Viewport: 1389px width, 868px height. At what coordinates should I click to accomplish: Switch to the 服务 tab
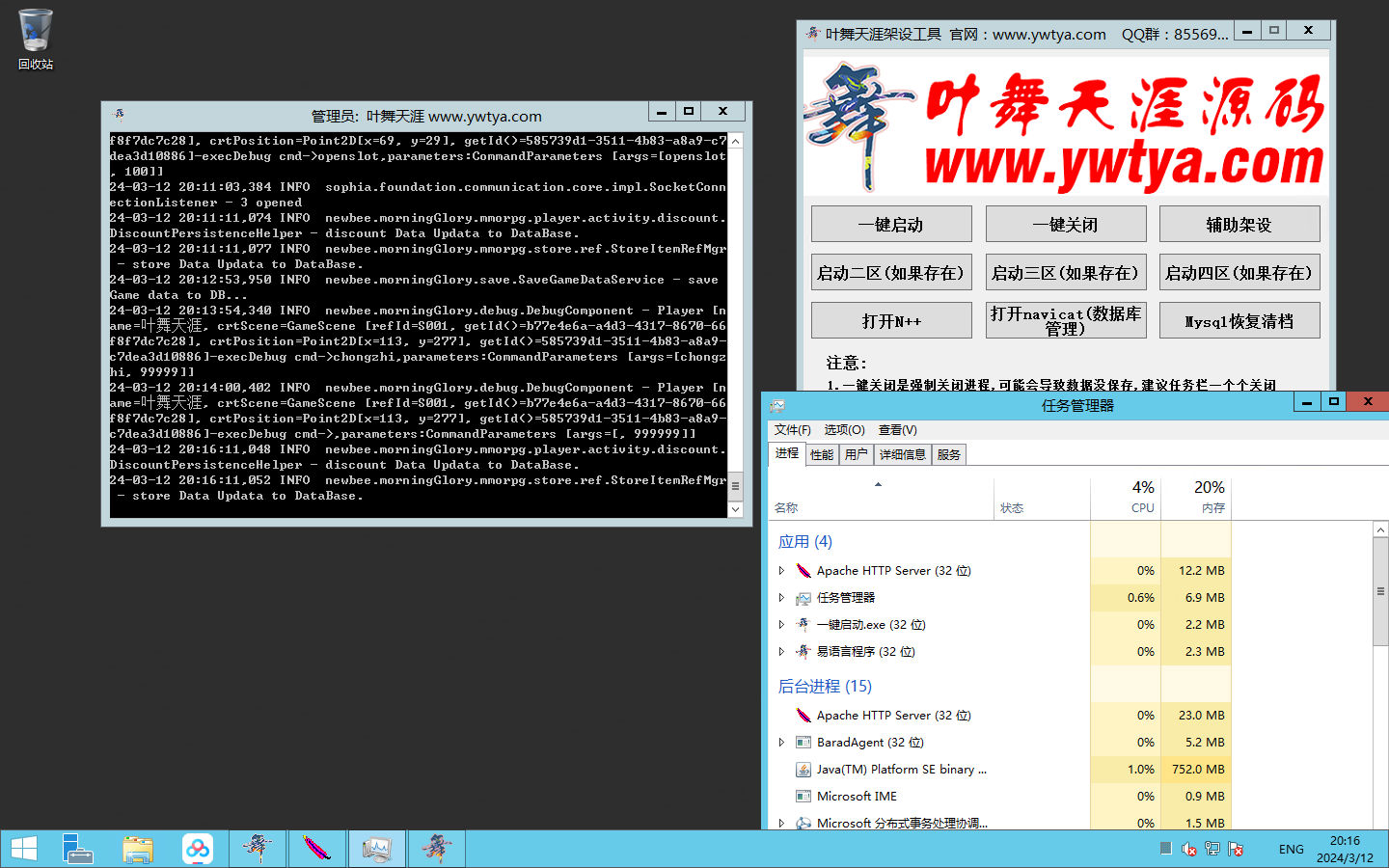948,454
